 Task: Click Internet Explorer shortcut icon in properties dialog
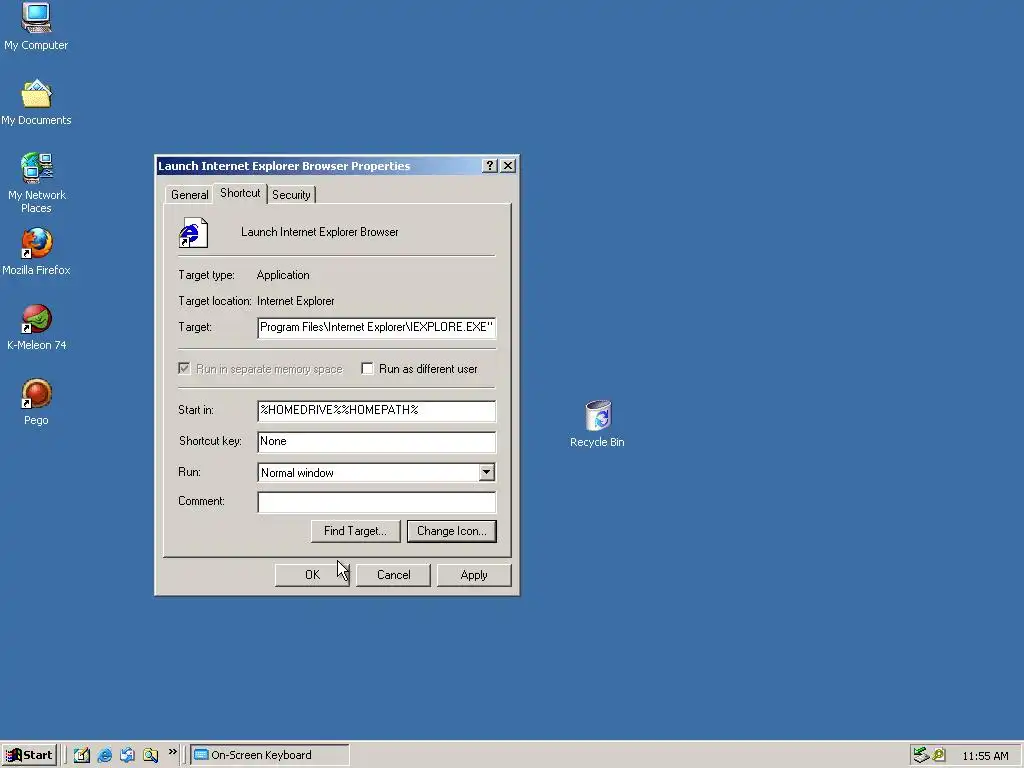point(193,232)
